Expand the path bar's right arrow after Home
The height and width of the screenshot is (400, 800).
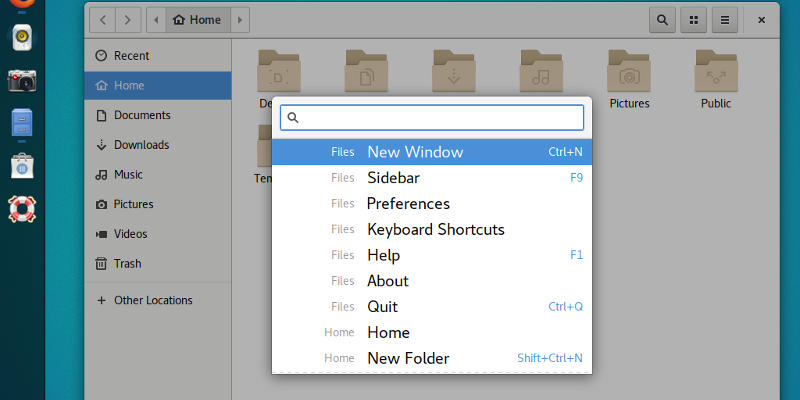click(239, 19)
